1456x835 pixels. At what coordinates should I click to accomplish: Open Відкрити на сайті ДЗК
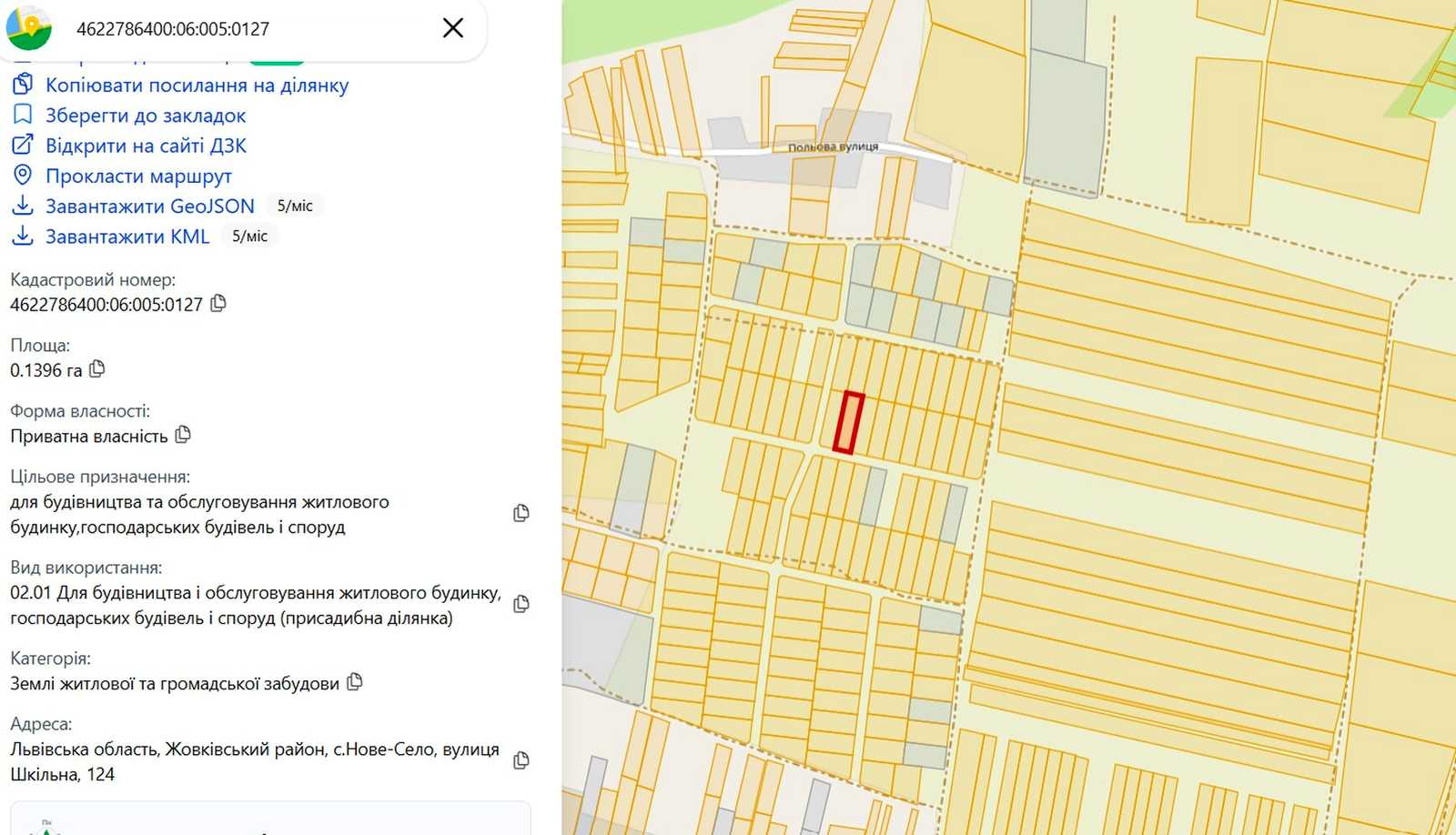(x=146, y=146)
